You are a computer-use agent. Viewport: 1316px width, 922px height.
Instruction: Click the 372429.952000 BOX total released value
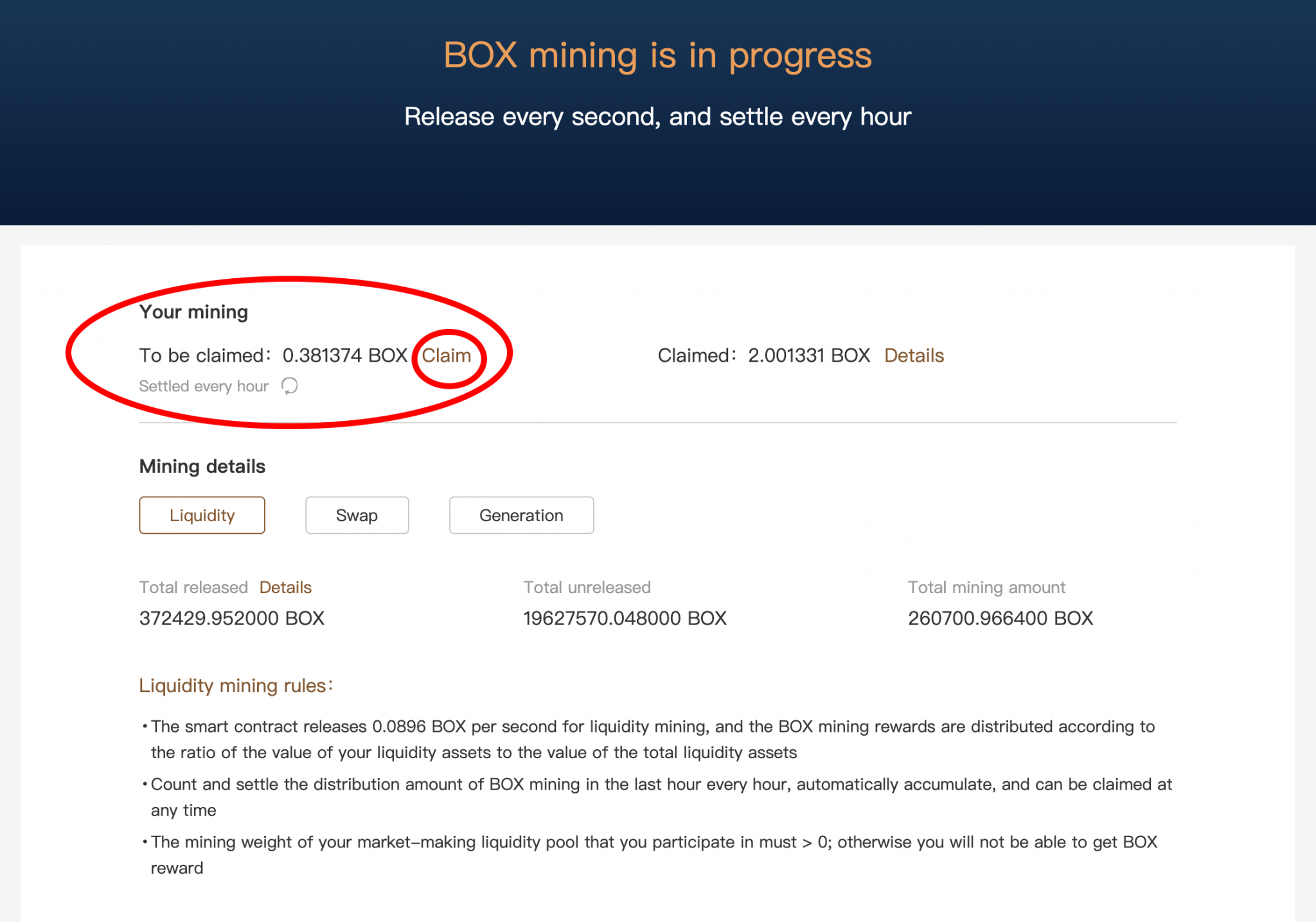pos(231,618)
